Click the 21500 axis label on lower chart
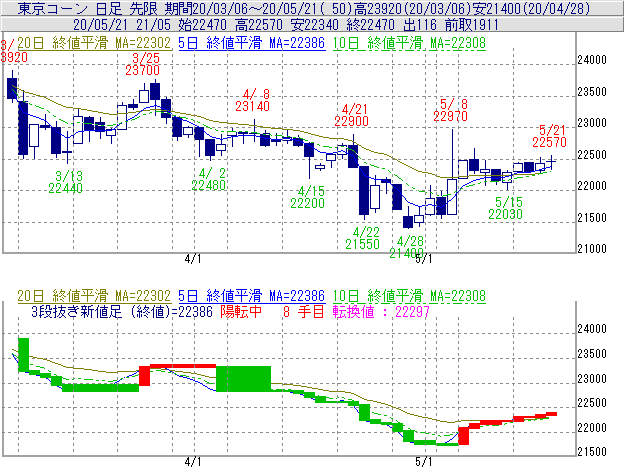The image size is (624, 474). click(x=592, y=452)
